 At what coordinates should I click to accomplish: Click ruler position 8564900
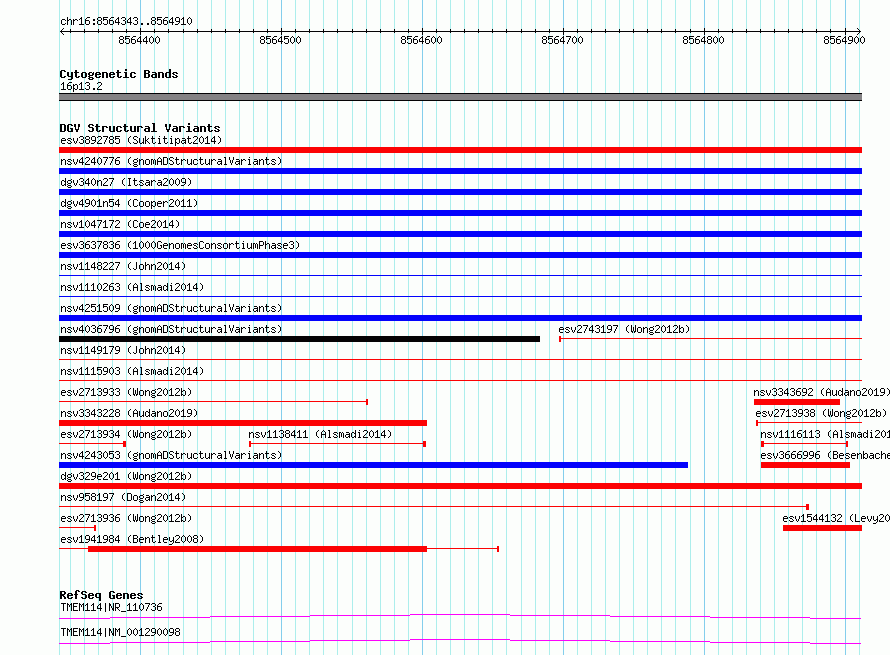click(844, 40)
